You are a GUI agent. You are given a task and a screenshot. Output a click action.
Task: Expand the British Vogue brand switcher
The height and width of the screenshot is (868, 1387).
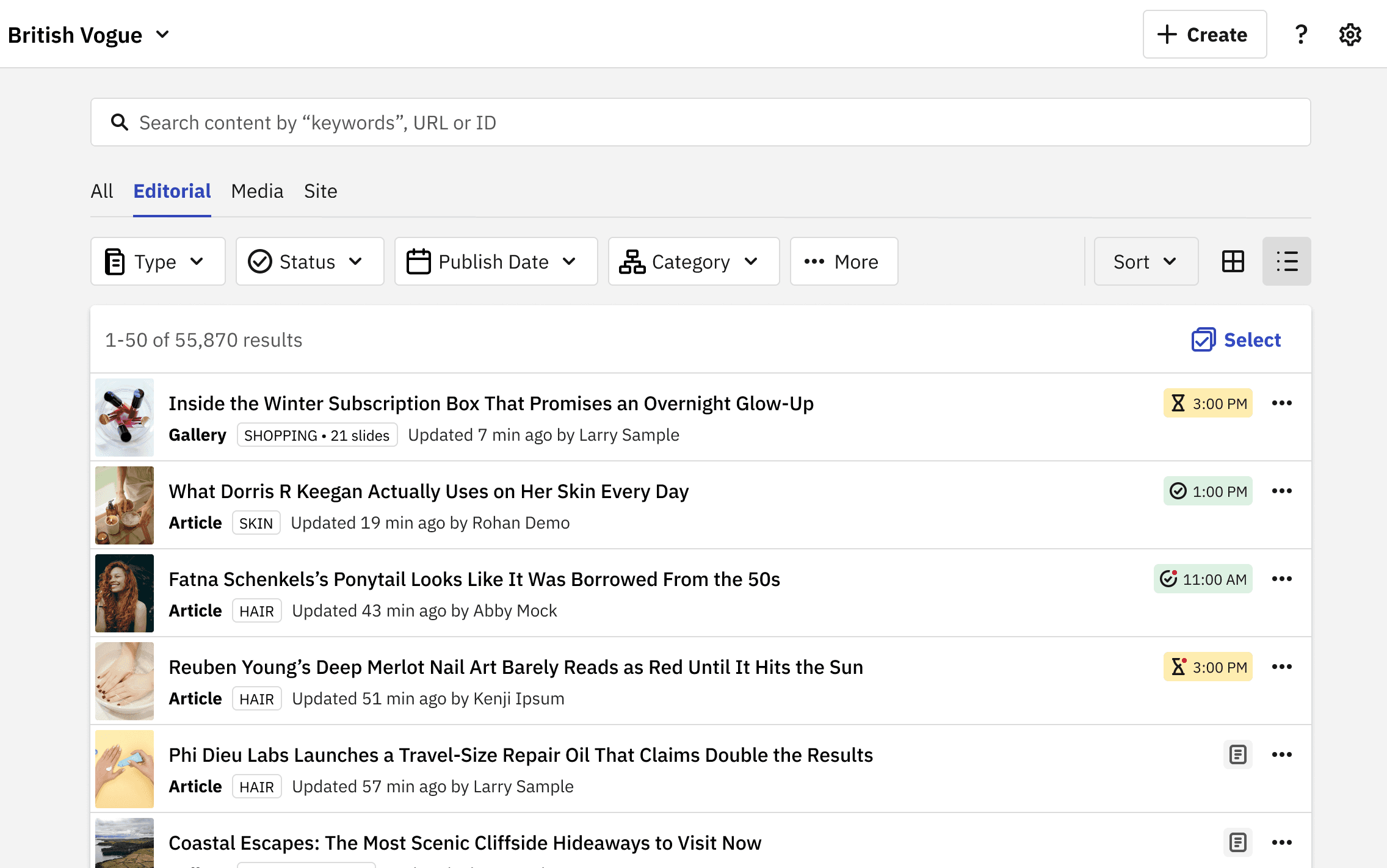pos(89,35)
